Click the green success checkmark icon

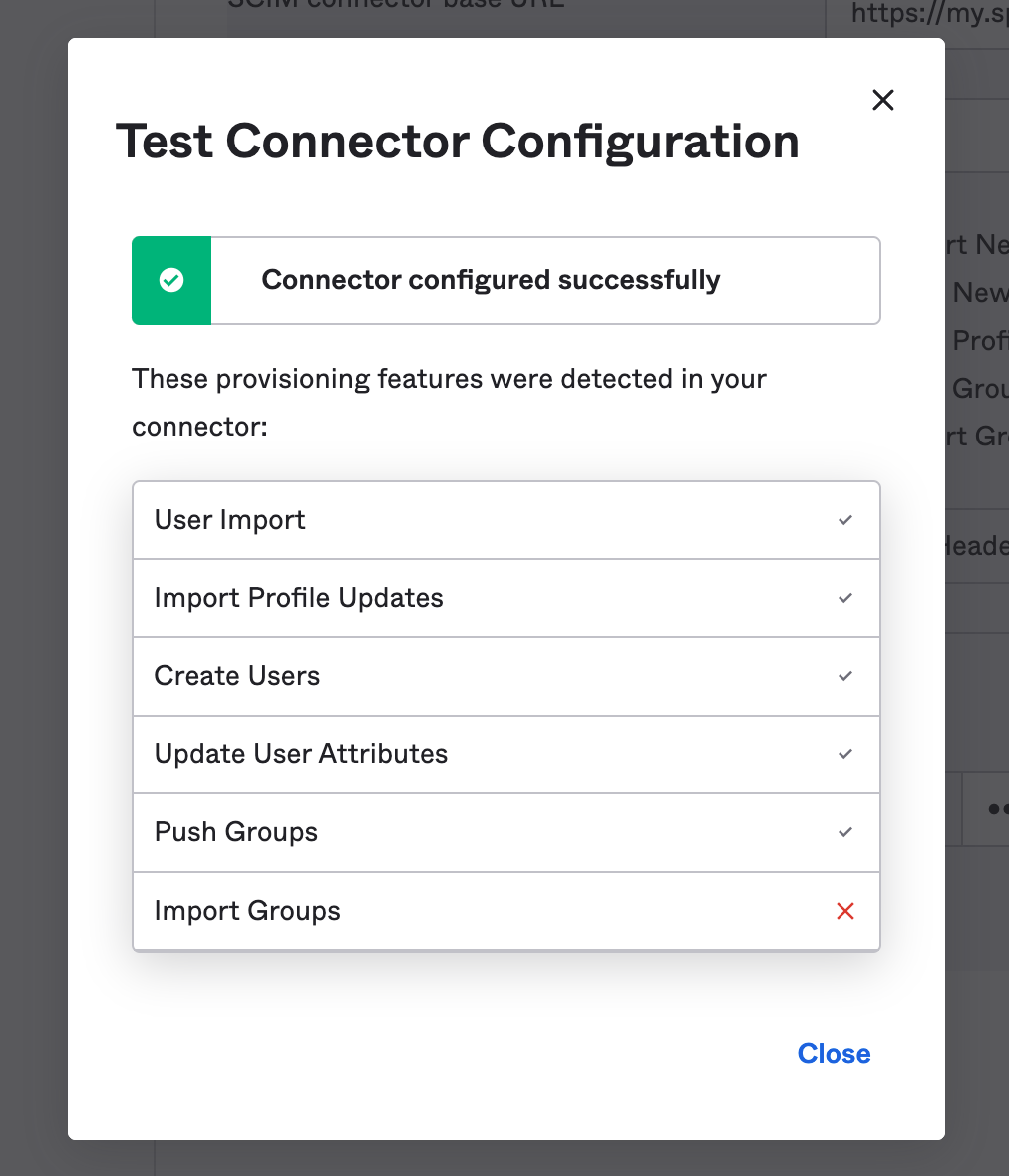pyautogui.click(x=171, y=280)
